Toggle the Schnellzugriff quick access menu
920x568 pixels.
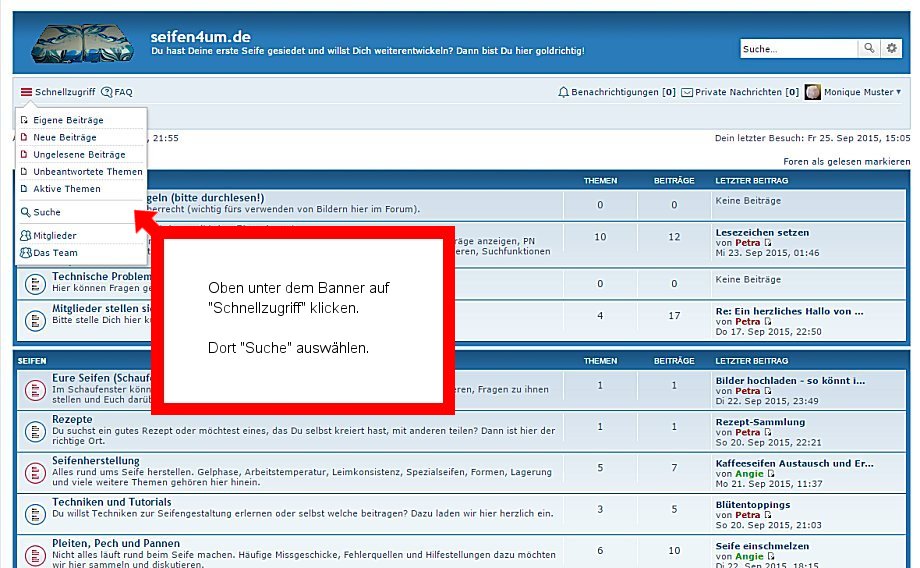[x=58, y=92]
